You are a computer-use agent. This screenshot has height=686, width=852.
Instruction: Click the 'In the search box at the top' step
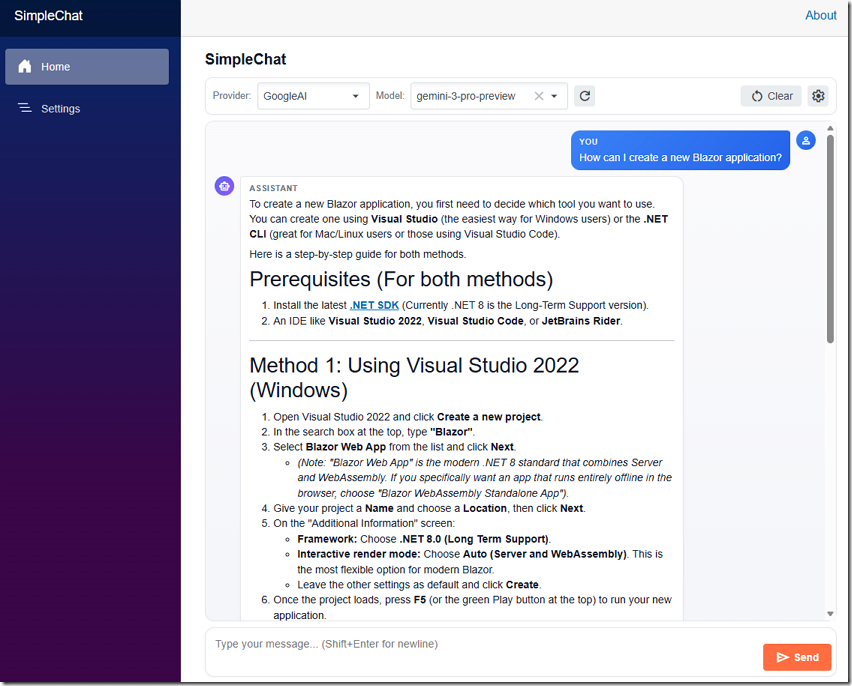click(373, 432)
